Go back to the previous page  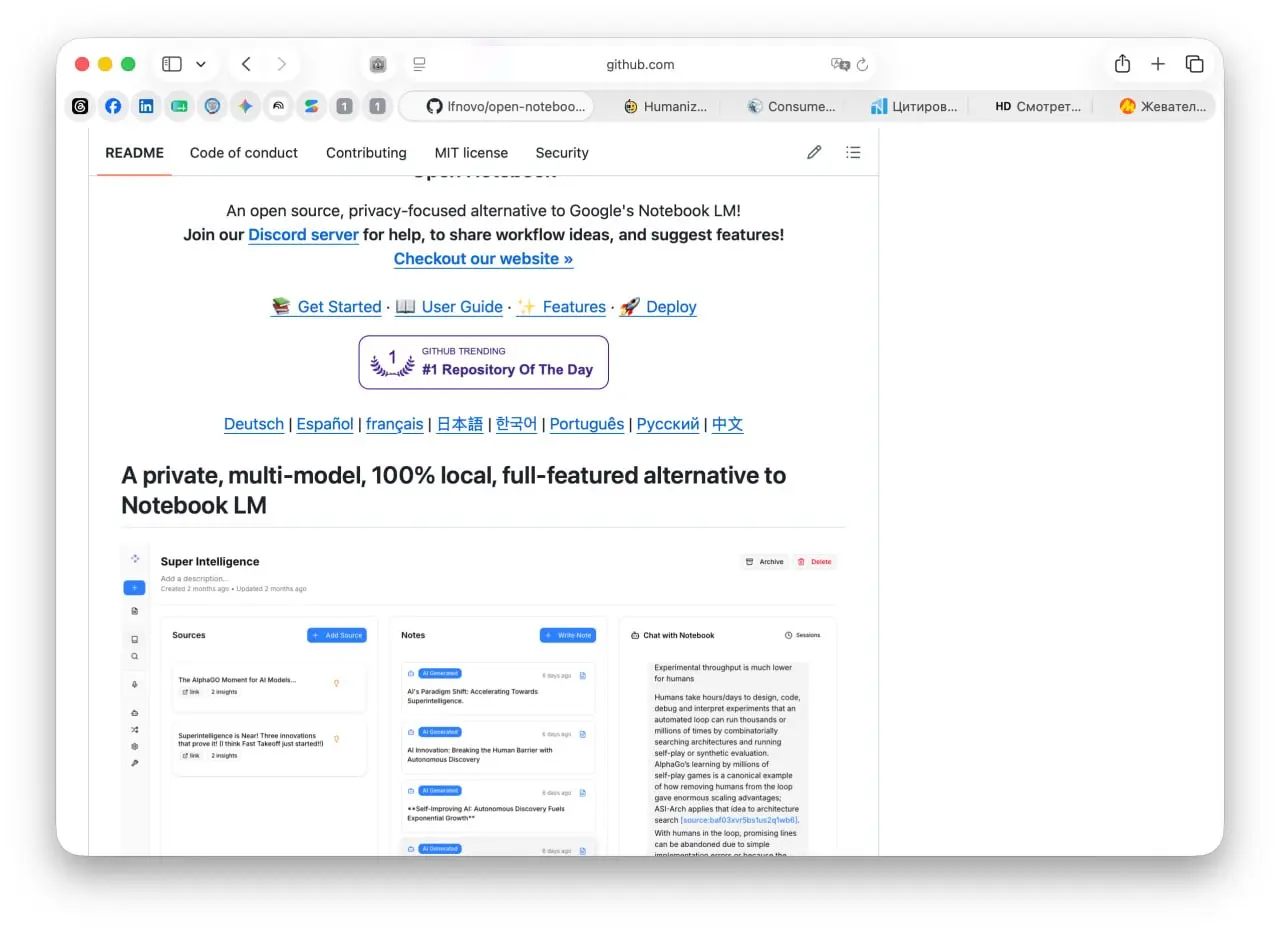coord(246,64)
